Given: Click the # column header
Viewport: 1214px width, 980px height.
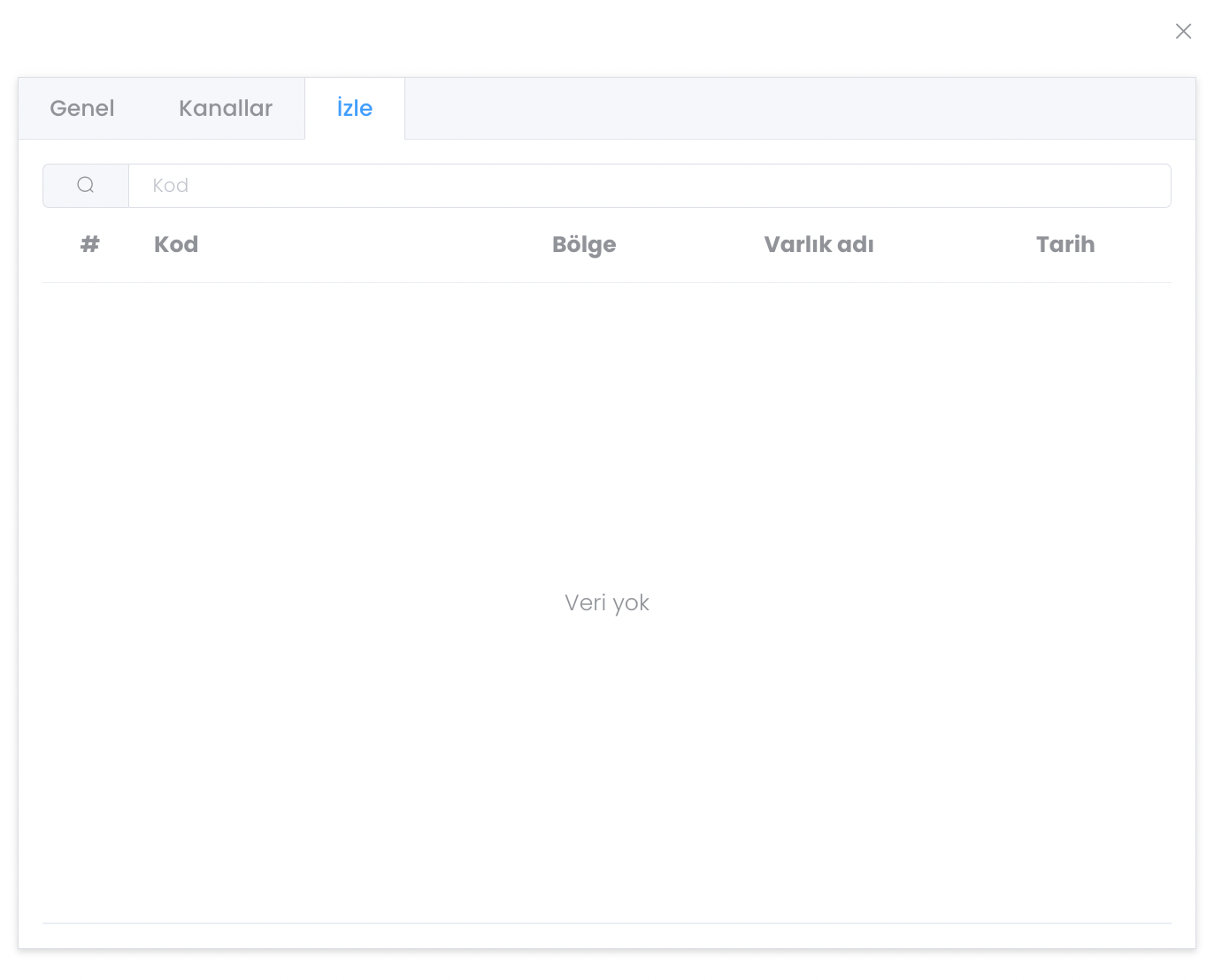Looking at the screenshot, I should click(90, 245).
